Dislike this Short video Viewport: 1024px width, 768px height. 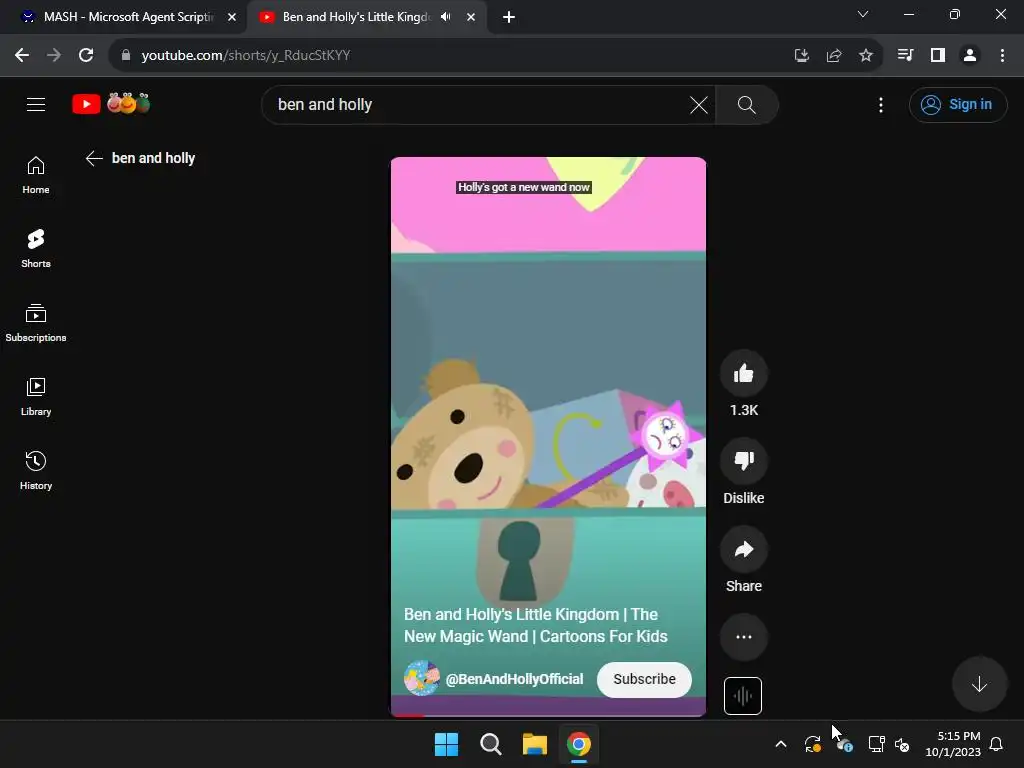(x=744, y=461)
